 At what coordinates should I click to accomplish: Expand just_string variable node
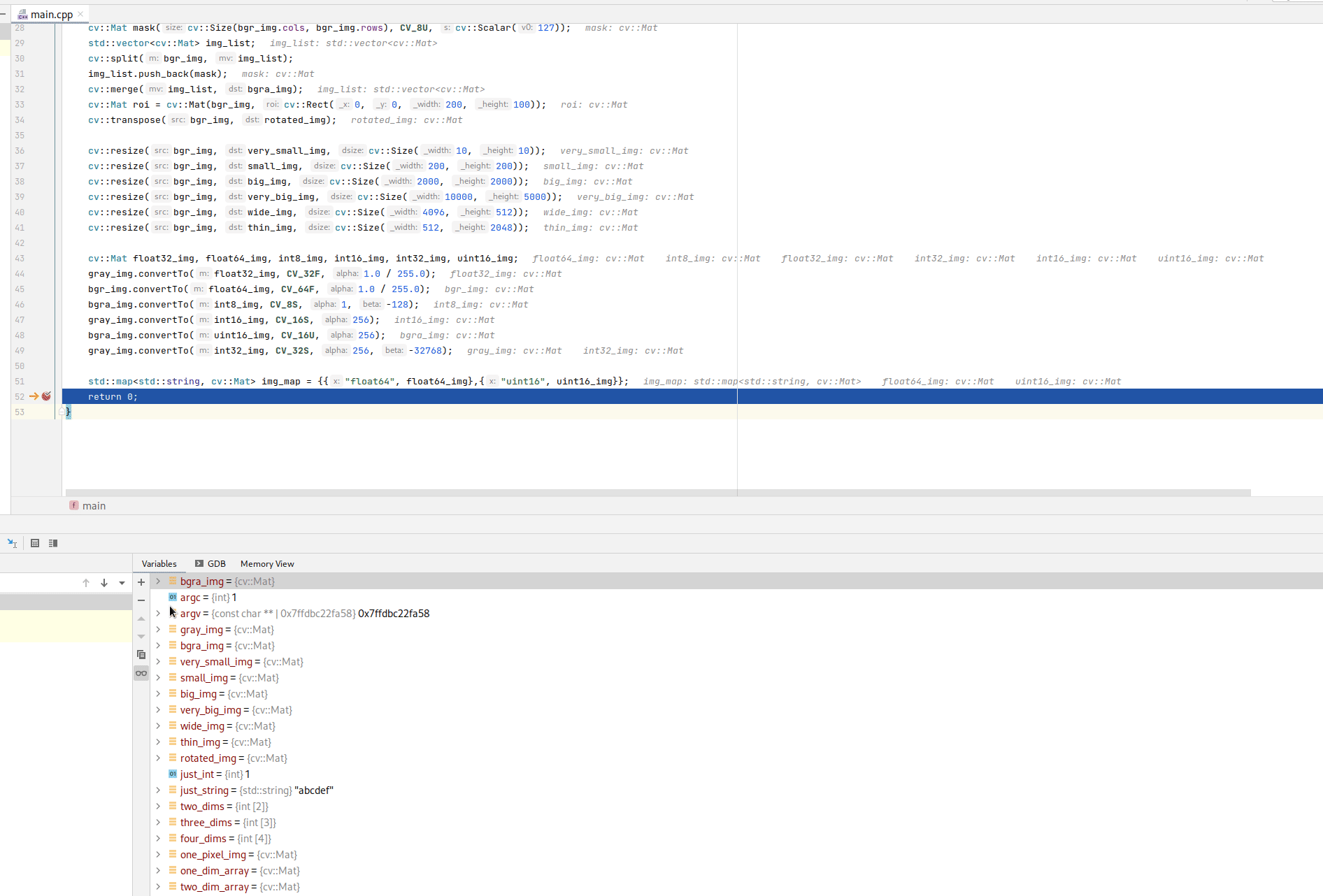(158, 790)
